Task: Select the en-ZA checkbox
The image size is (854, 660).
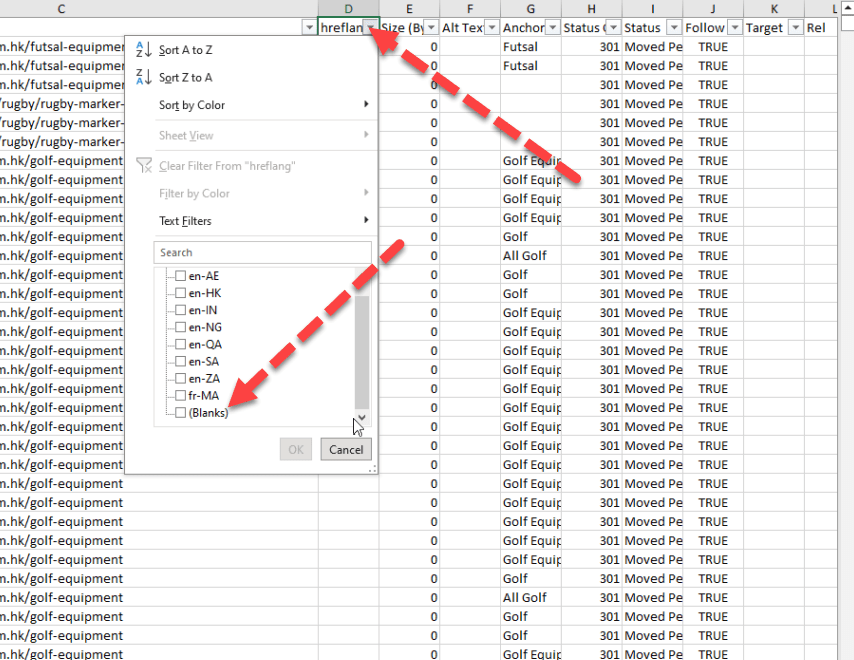Action: click(x=180, y=378)
